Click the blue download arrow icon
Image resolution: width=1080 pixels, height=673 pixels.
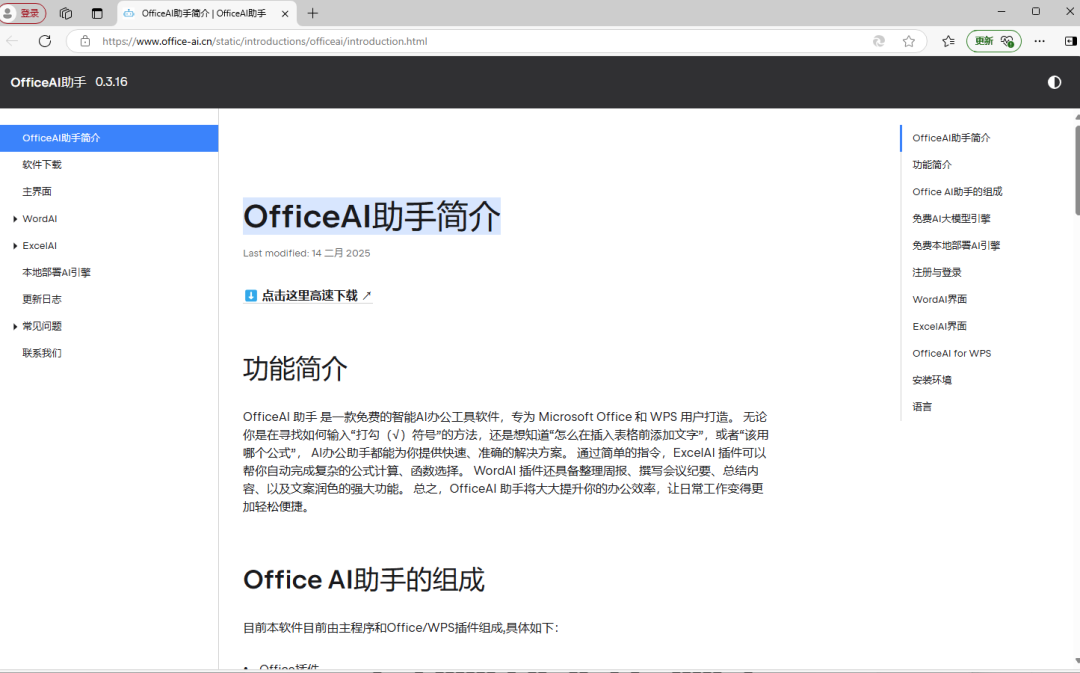[x=251, y=296]
